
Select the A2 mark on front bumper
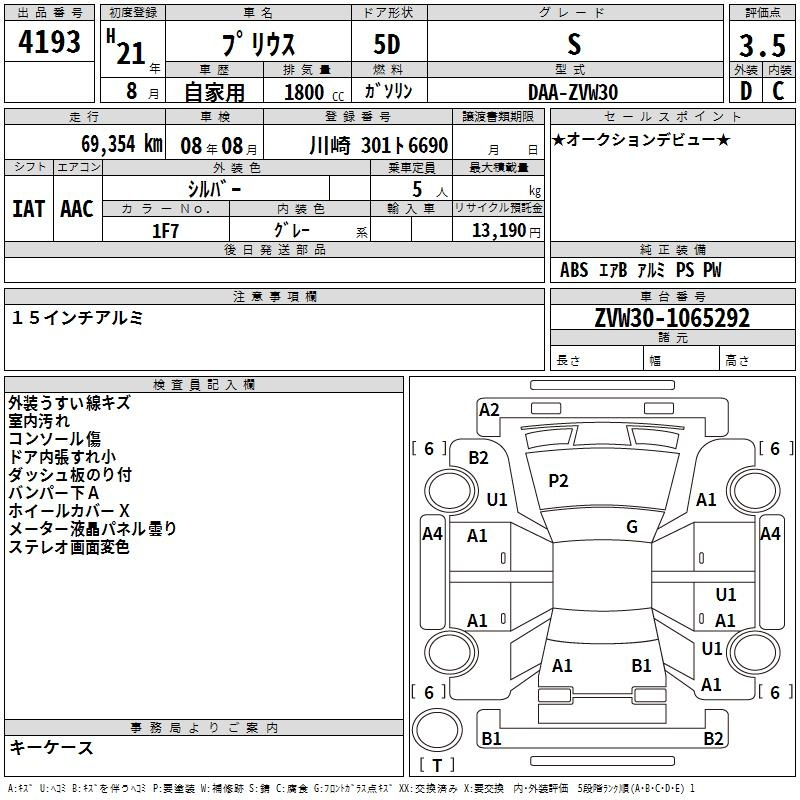coord(489,409)
